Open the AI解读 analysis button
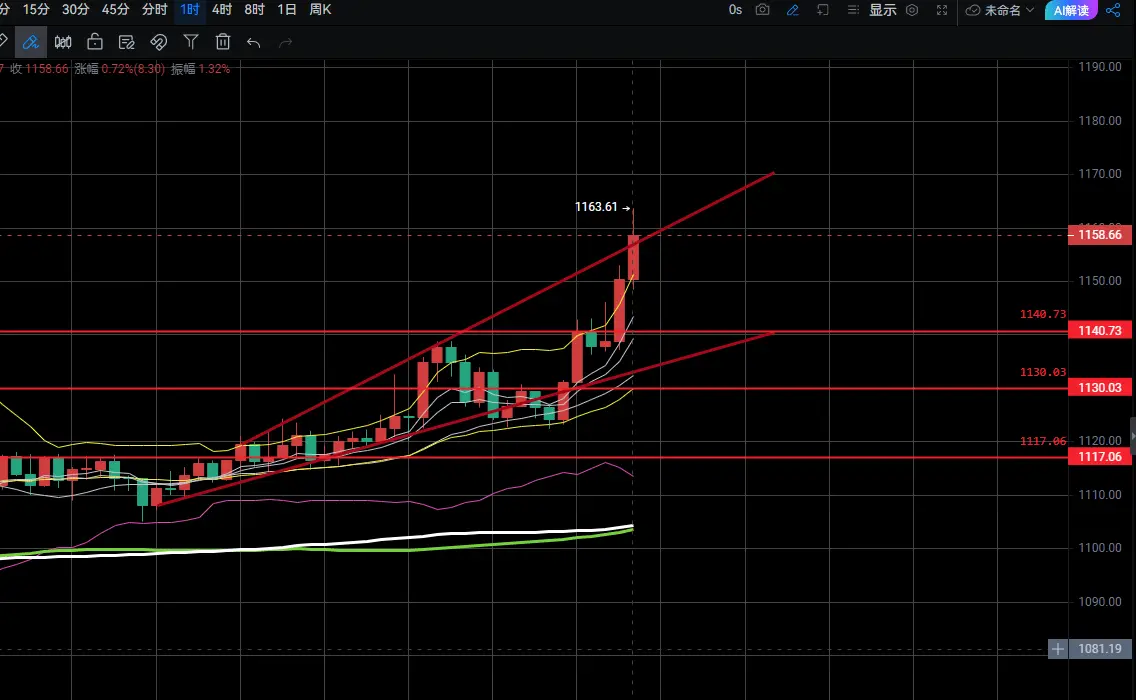Image resolution: width=1136 pixels, height=700 pixels. [1072, 10]
